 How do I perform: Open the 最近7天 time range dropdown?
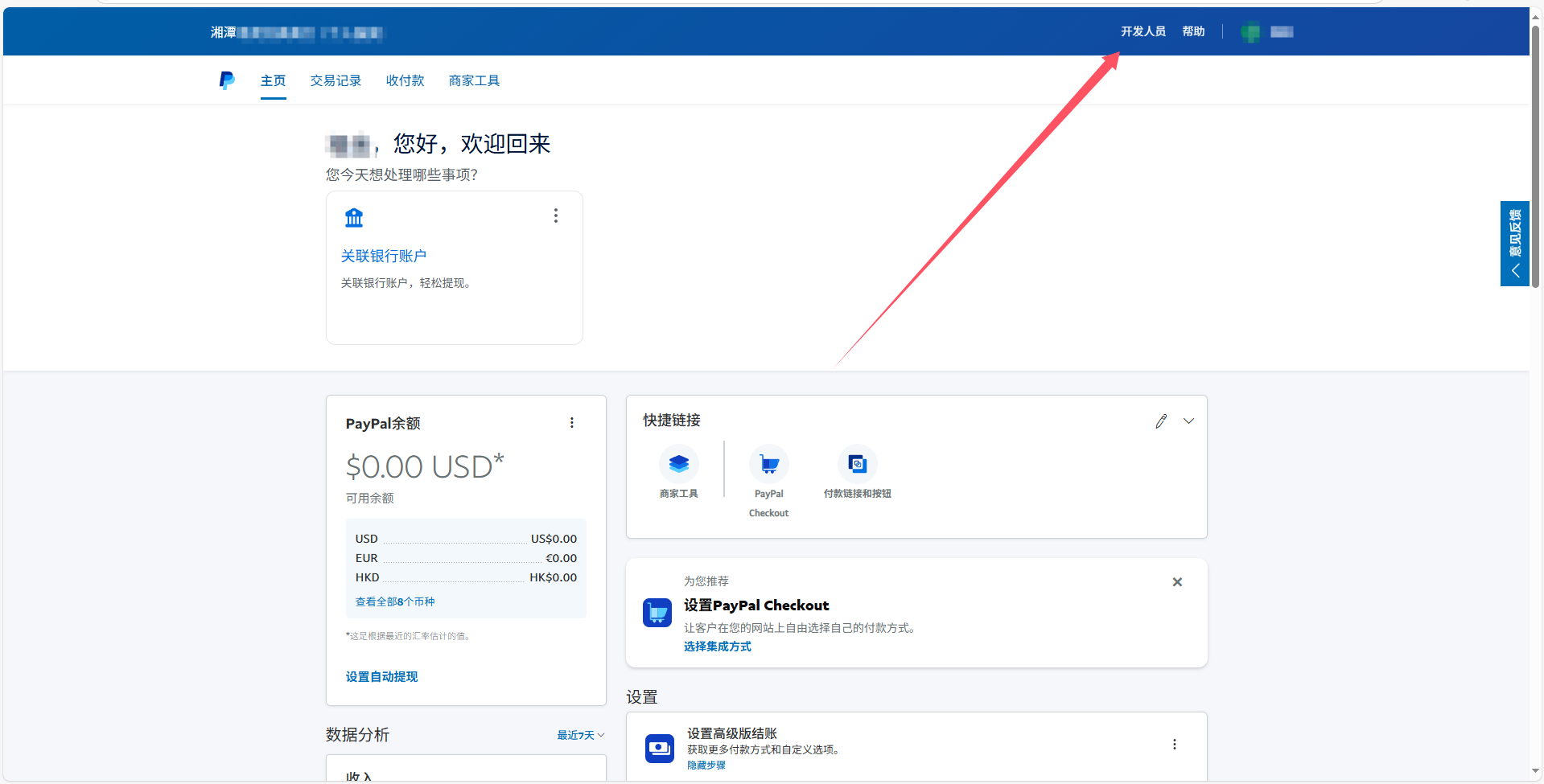(x=579, y=734)
